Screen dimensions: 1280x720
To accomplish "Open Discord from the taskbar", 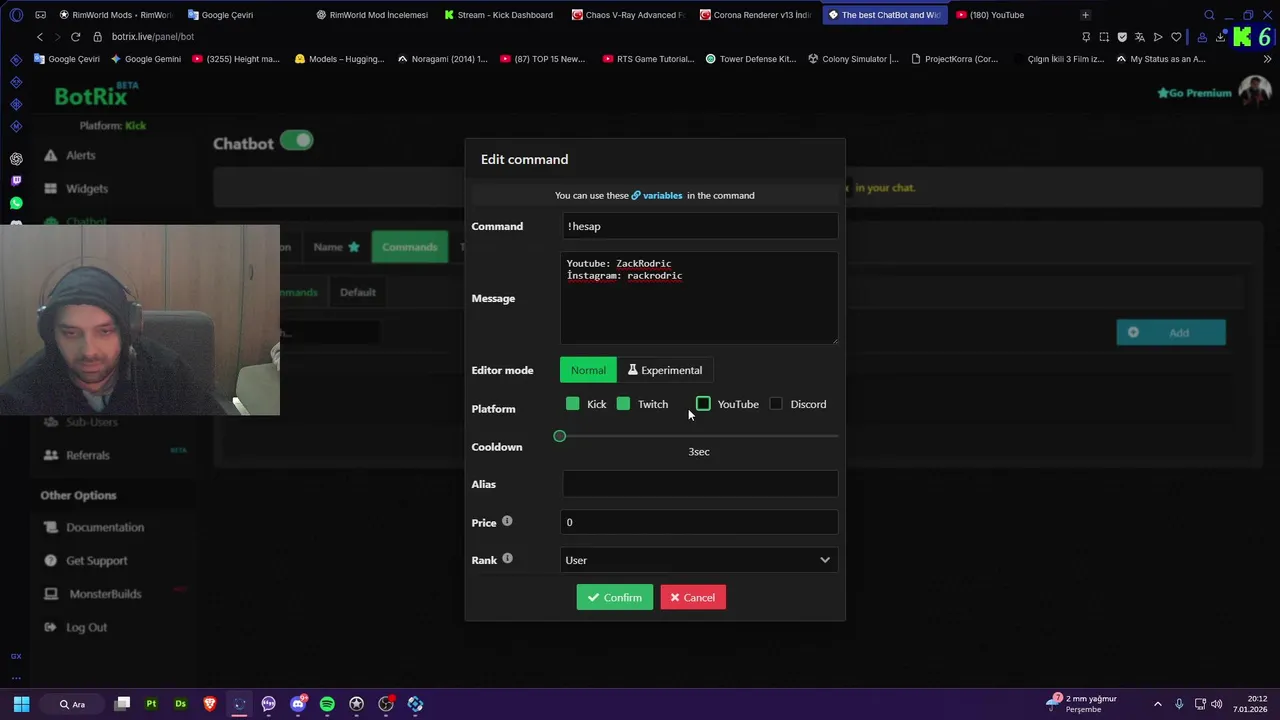I will [298, 704].
